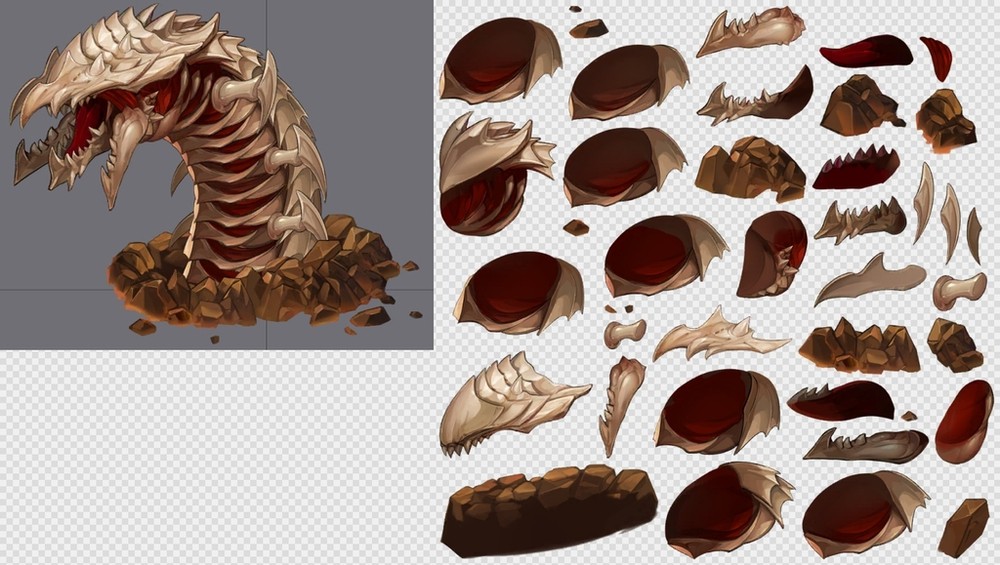
Task: Click the upper jaw bone sprite at top
Action: click(x=750, y=30)
